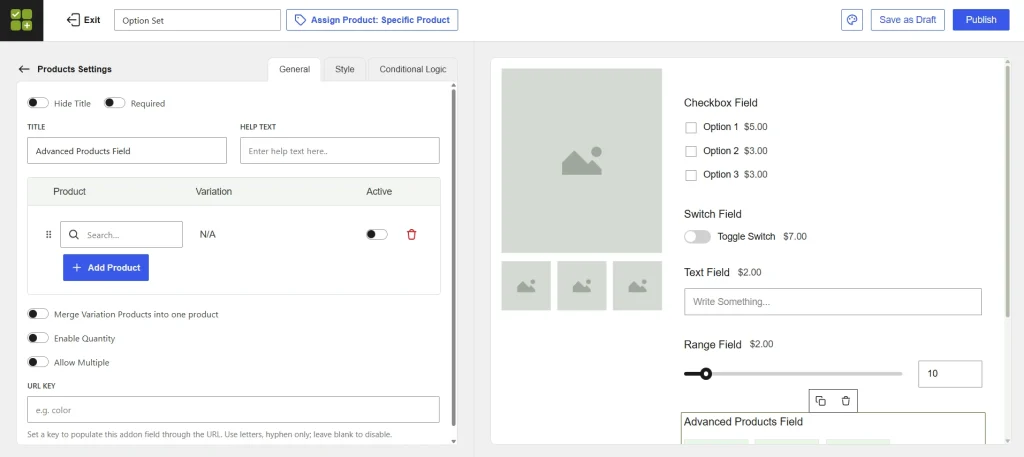Toggle the Hide Title switch
The height and width of the screenshot is (457, 1024).
point(38,103)
